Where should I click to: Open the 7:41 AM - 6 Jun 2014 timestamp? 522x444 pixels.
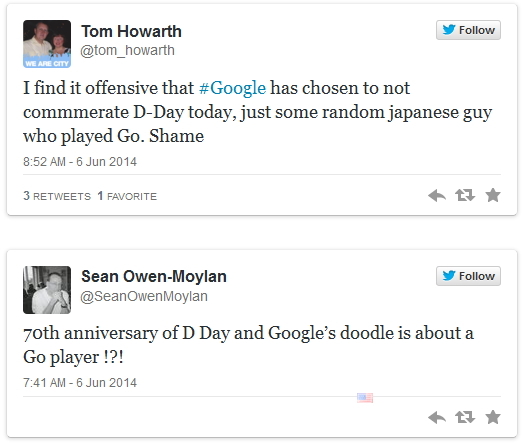pyautogui.click(x=80, y=383)
